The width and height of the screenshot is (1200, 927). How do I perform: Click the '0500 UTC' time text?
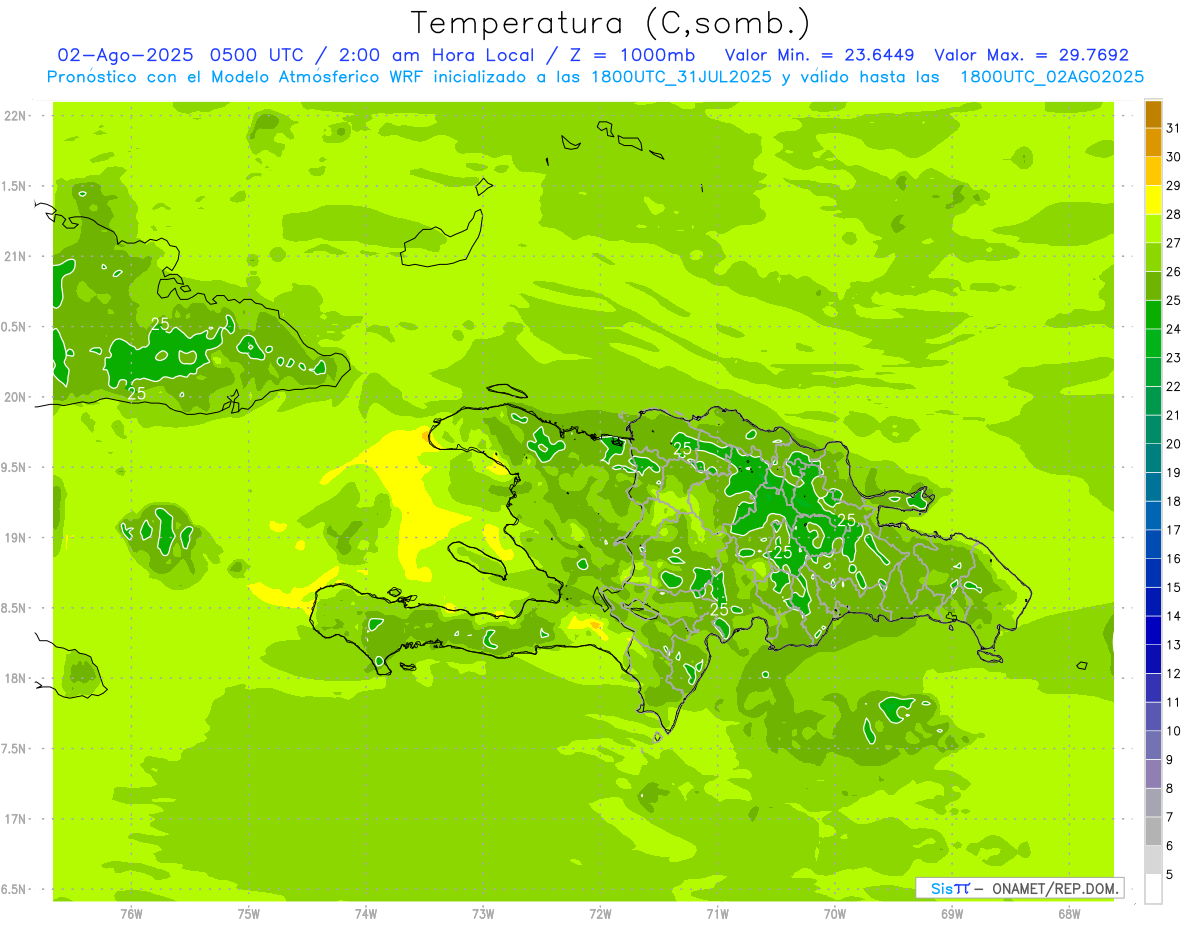257,55
